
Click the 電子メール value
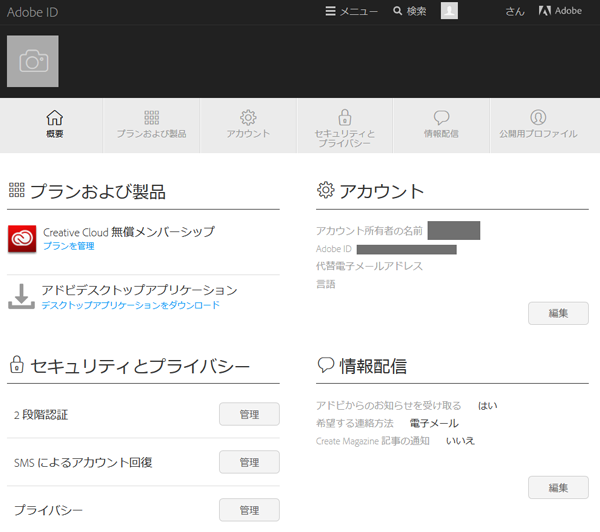coord(434,423)
